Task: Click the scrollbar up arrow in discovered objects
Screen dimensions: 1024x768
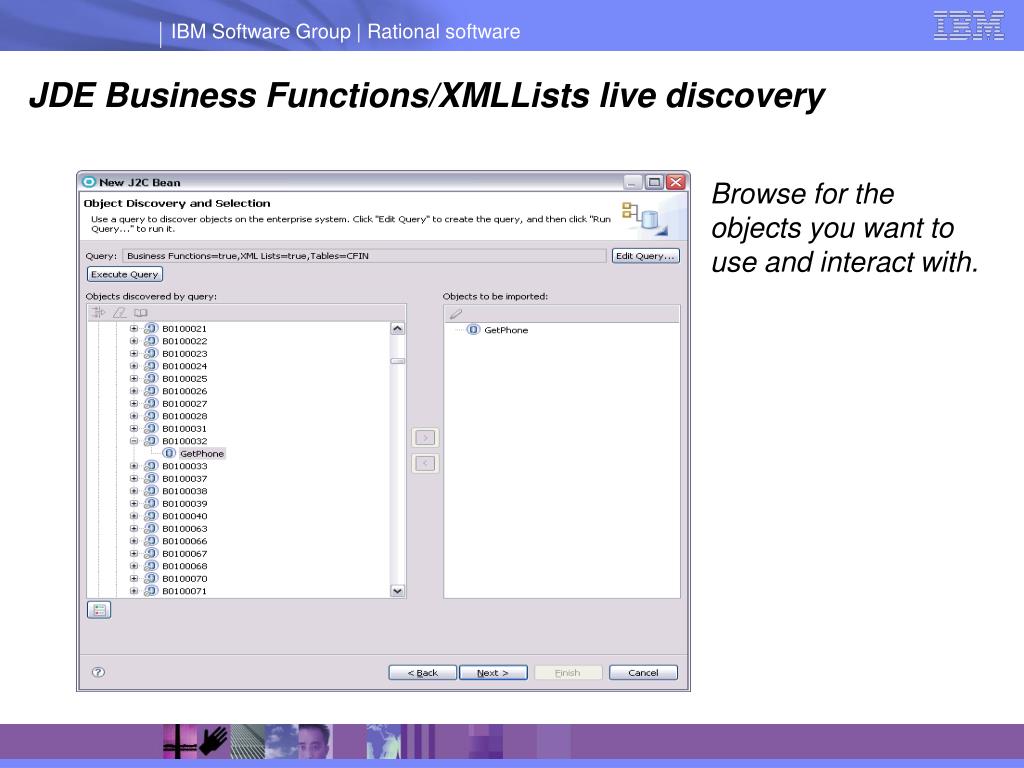Action: click(x=398, y=328)
